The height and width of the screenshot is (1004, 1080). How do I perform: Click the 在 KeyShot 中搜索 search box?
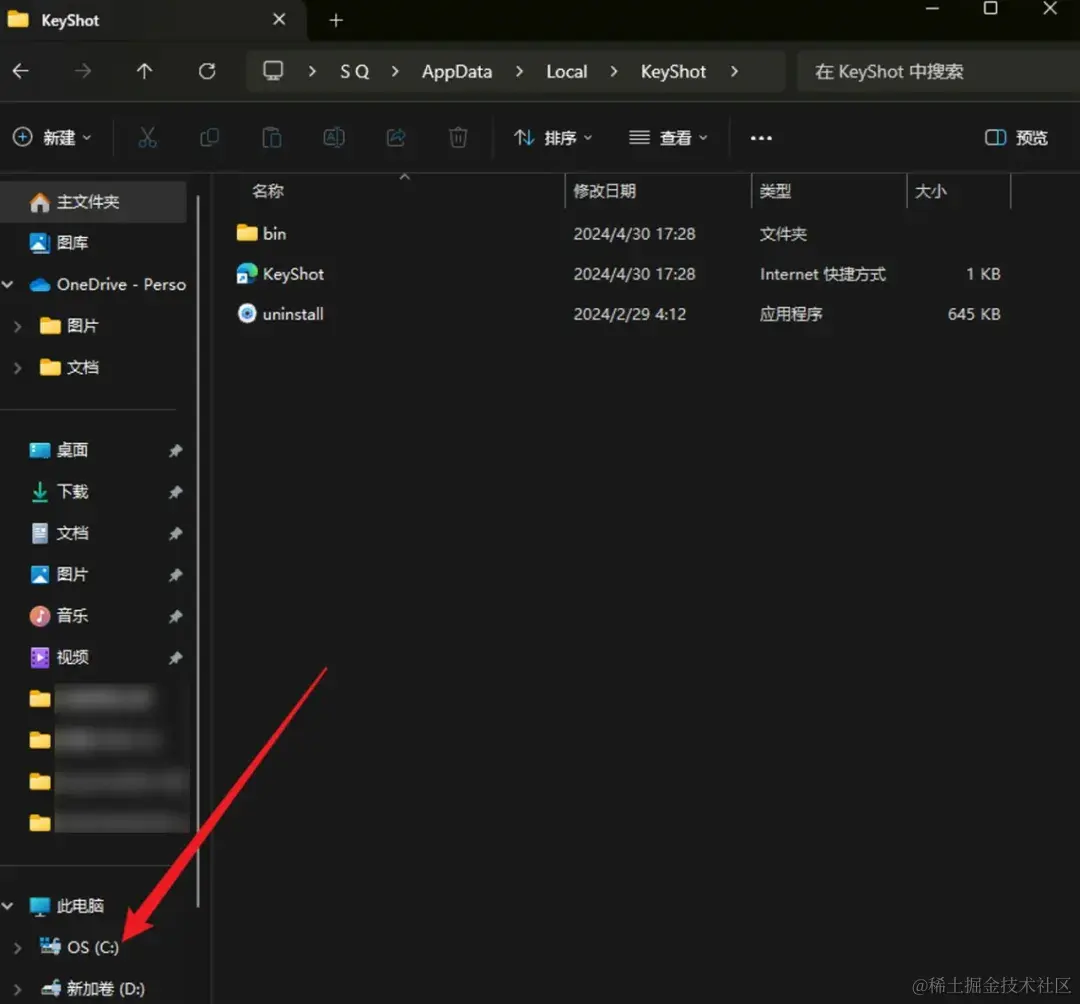938,71
